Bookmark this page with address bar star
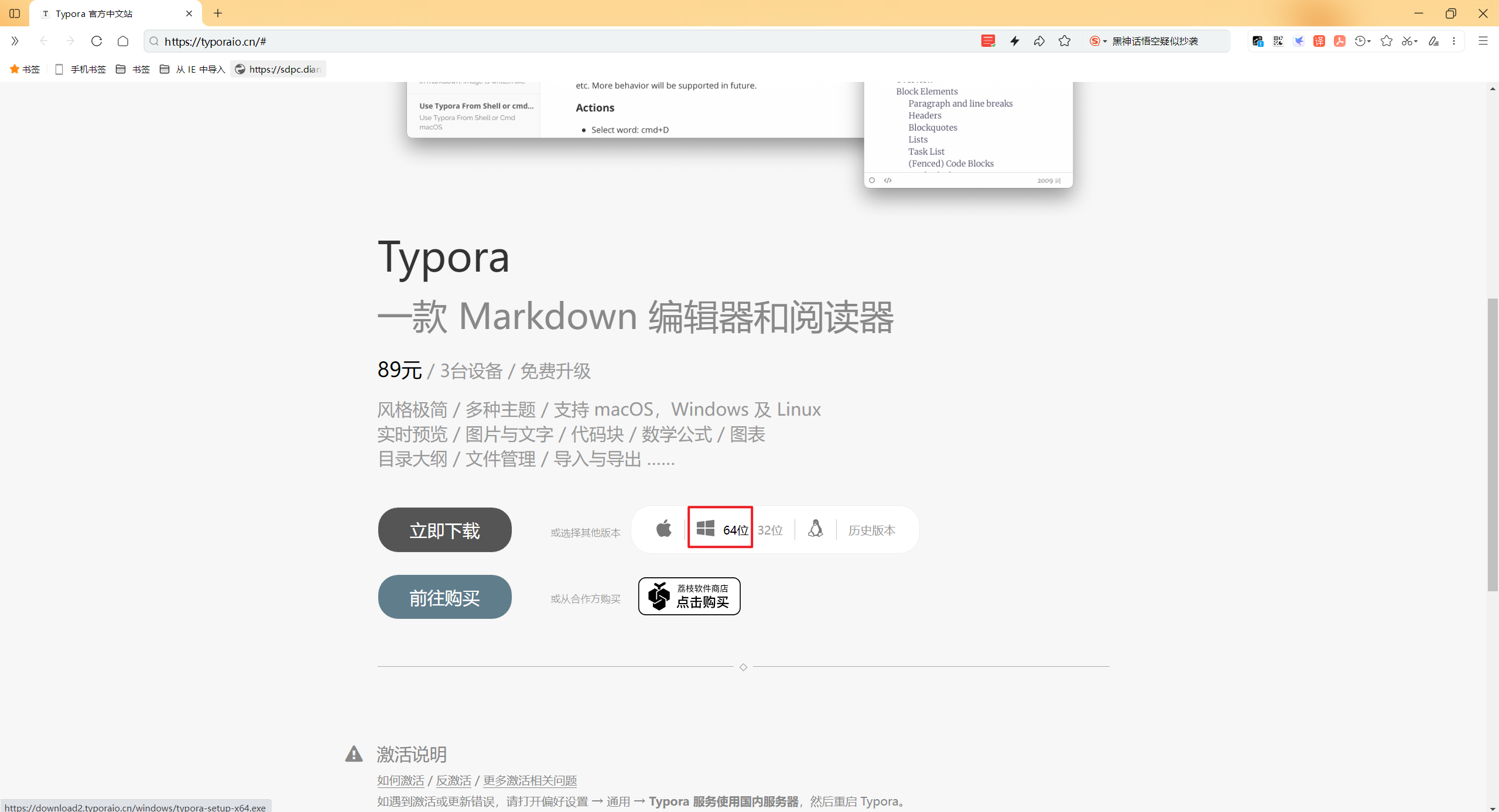1499x812 pixels. pyautogui.click(x=1065, y=41)
